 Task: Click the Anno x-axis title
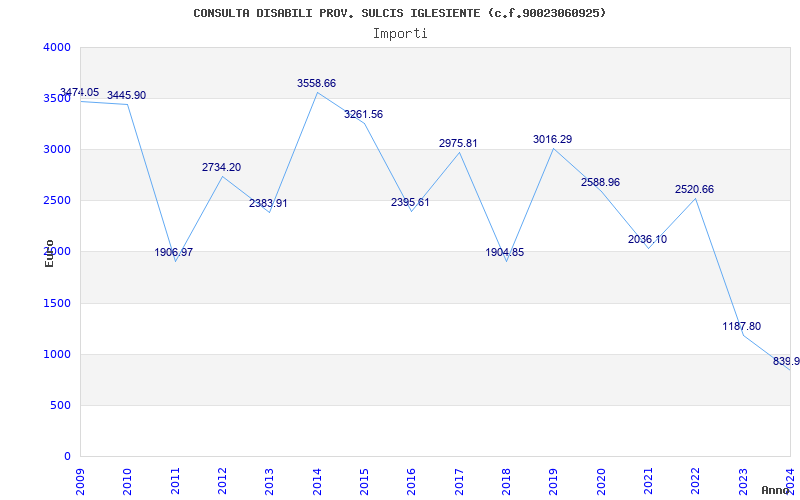point(776,490)
